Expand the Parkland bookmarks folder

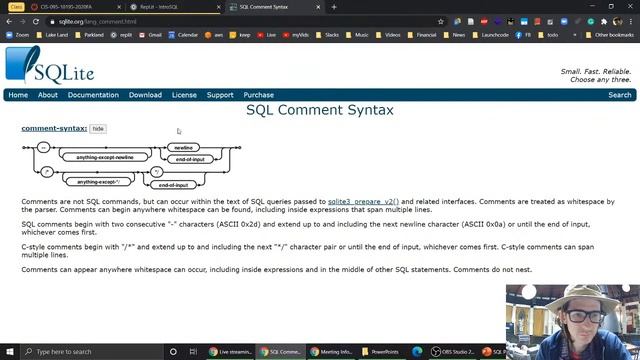coord(89,35)
